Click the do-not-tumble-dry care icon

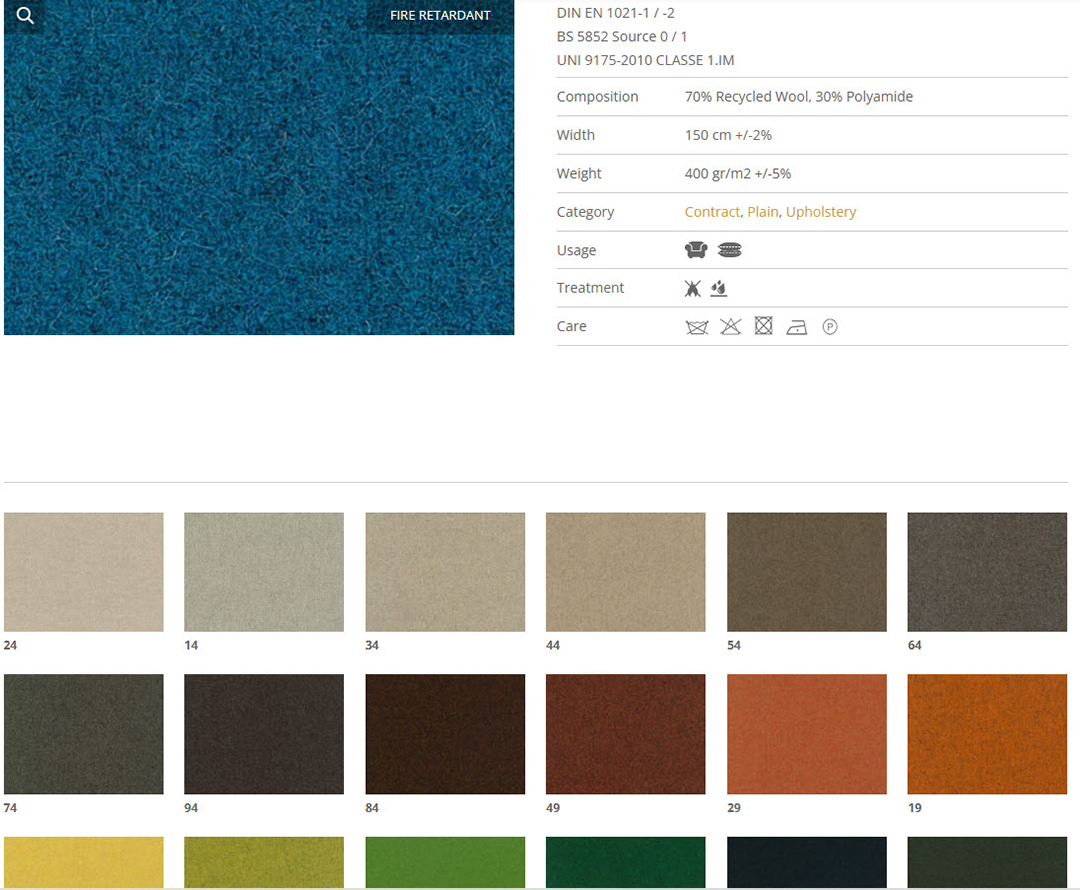(x=764, y=326)
